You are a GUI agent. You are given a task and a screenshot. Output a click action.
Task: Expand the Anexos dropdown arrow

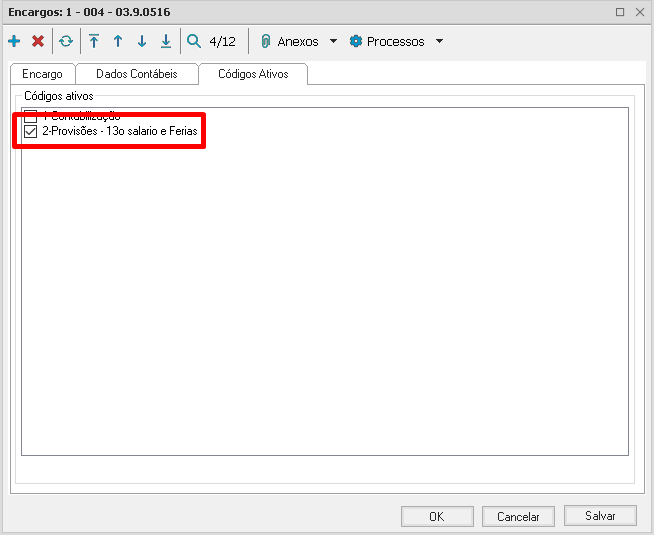(333, 41)
